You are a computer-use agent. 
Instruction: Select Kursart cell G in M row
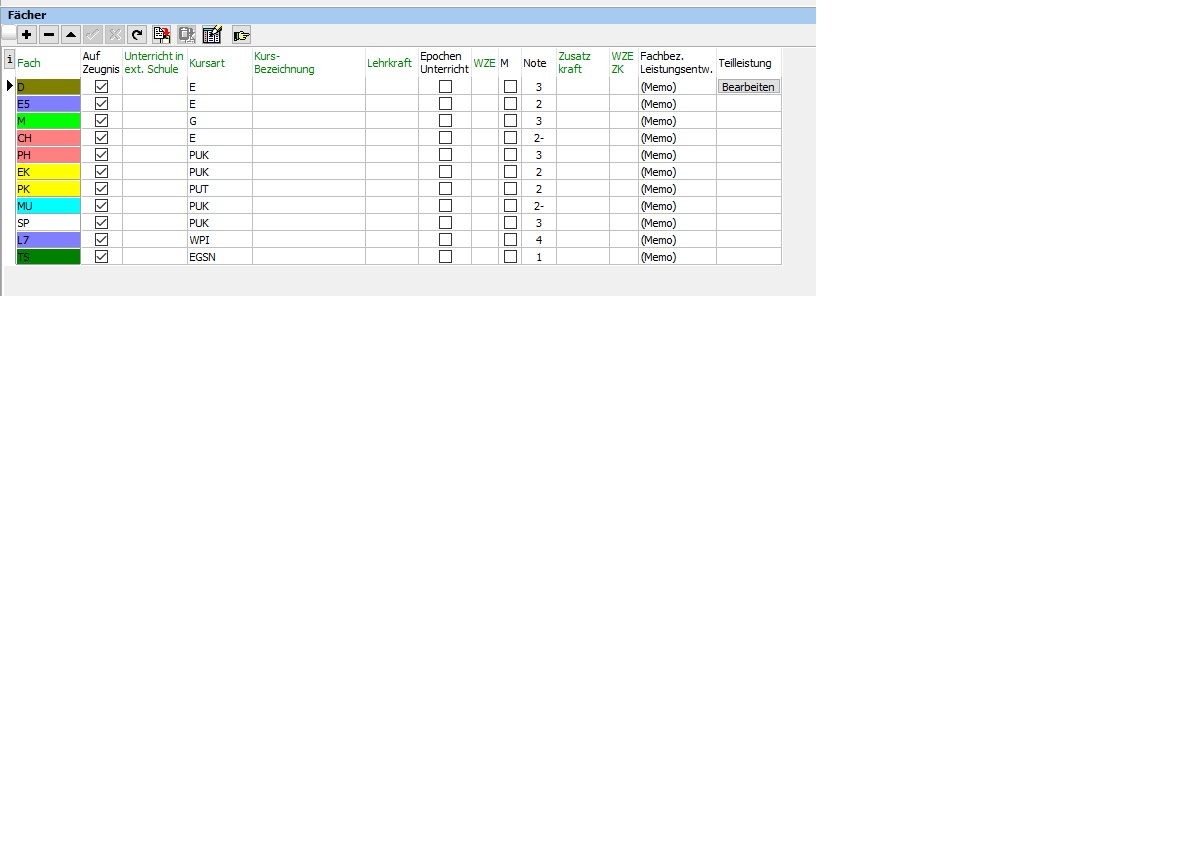[220, 121]
